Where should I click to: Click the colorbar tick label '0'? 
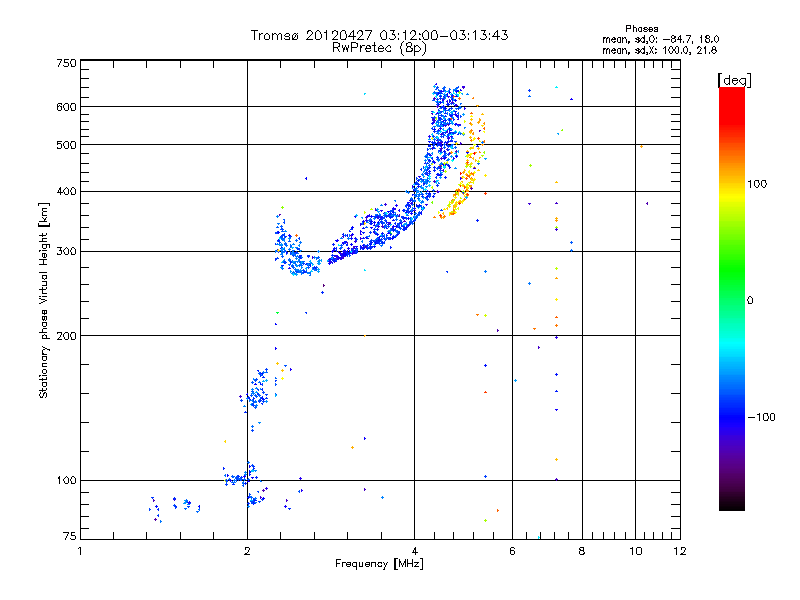click(750, 301)
